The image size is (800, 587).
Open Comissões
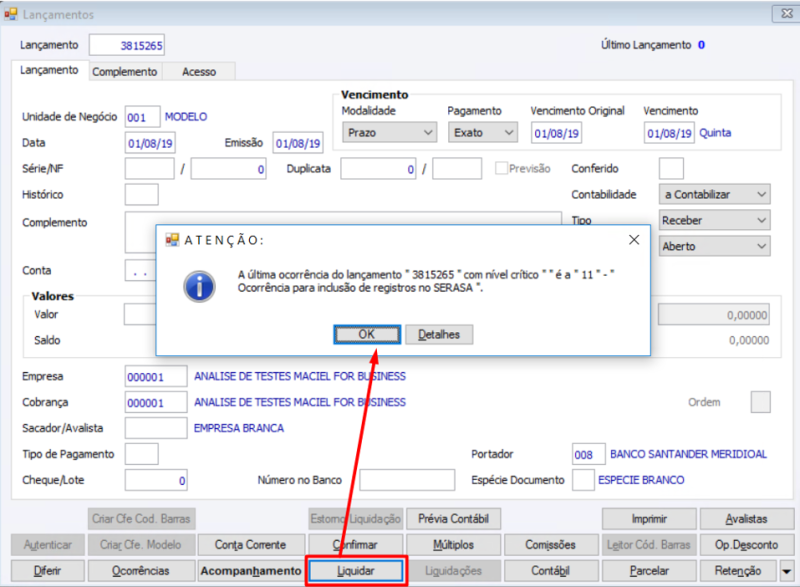click(x=551, y=545)
